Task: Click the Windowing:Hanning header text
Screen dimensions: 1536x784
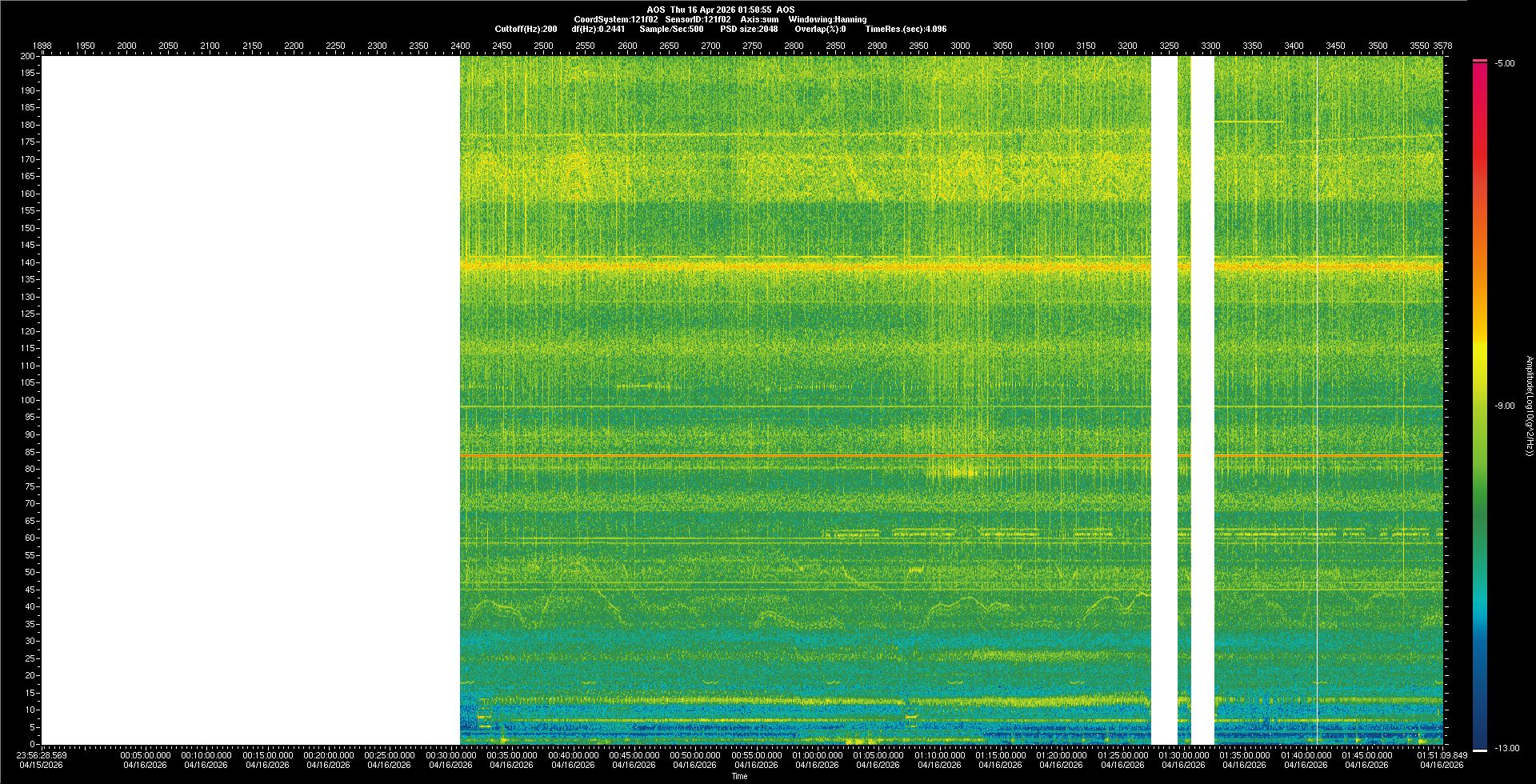Action: tap(827, 19)
